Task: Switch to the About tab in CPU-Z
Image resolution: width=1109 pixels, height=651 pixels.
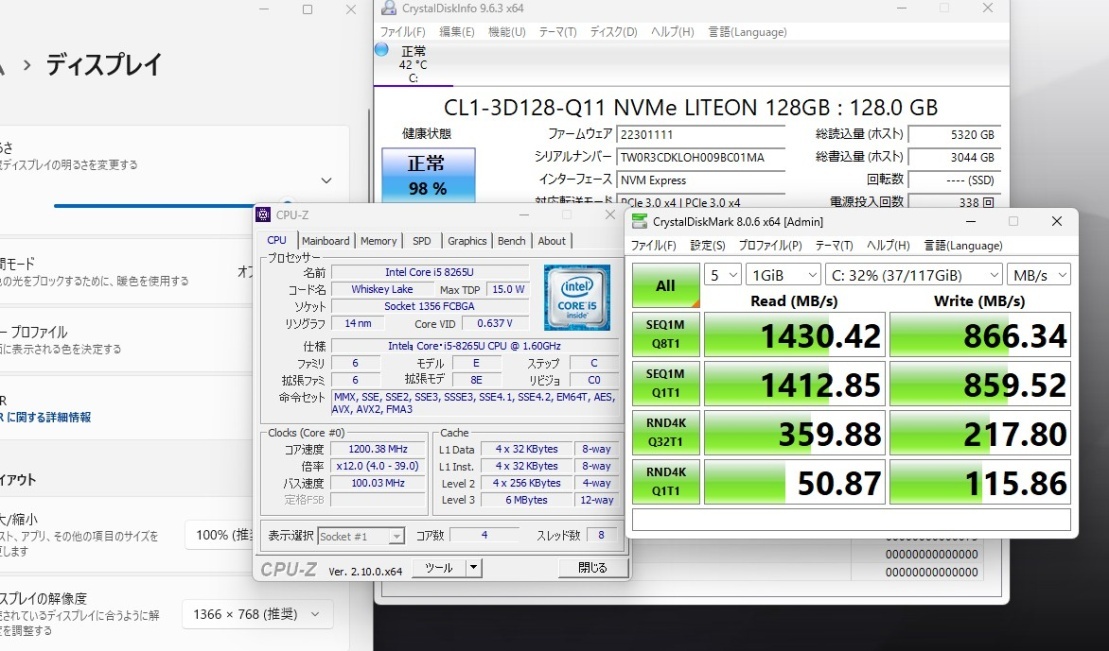Action: 552,241
